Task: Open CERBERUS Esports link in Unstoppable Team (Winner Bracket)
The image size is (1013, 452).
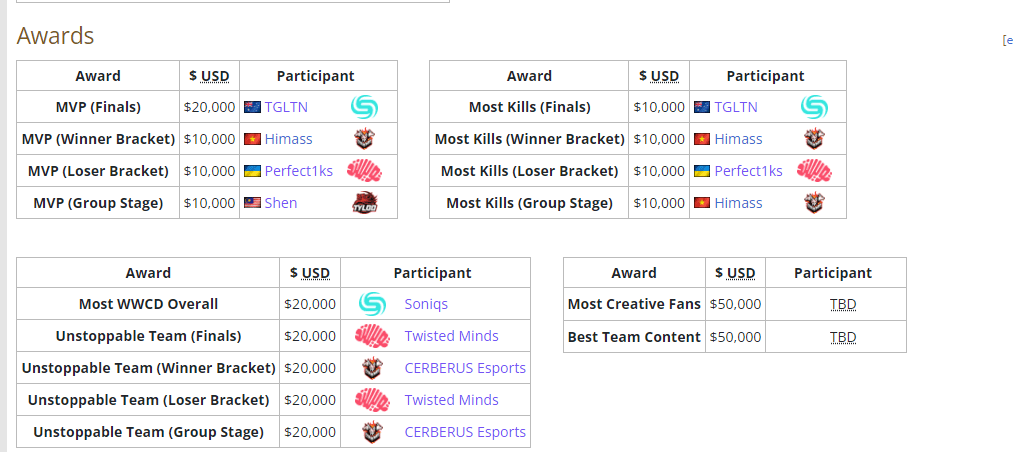Action: point(465,368)
